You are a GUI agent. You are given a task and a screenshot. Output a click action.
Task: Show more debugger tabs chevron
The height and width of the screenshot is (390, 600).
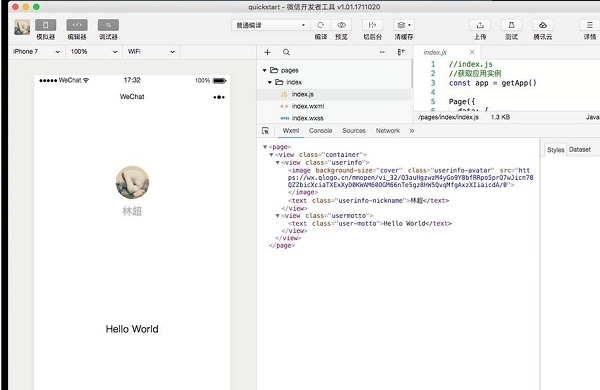(x=412, y=131)
